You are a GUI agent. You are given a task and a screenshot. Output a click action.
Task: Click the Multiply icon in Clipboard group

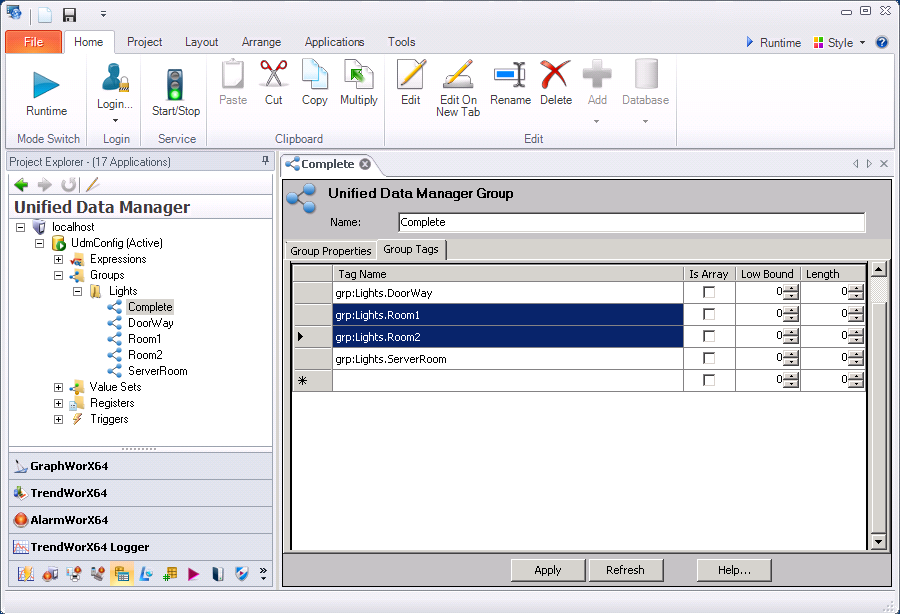point(358,75)
